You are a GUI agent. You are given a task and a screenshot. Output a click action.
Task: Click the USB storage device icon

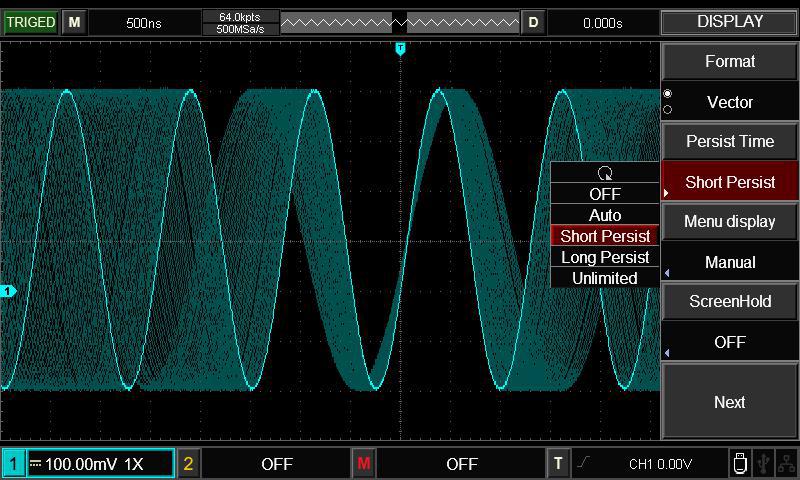(x=739, y=463)
